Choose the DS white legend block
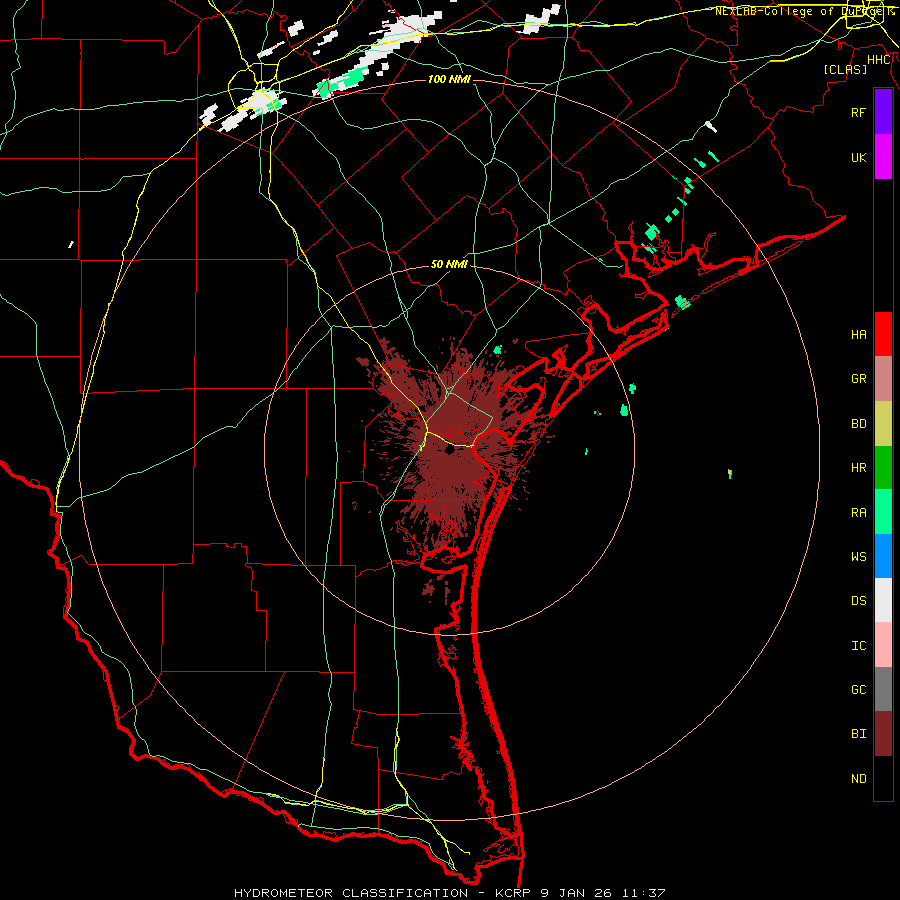 [883, 600]
